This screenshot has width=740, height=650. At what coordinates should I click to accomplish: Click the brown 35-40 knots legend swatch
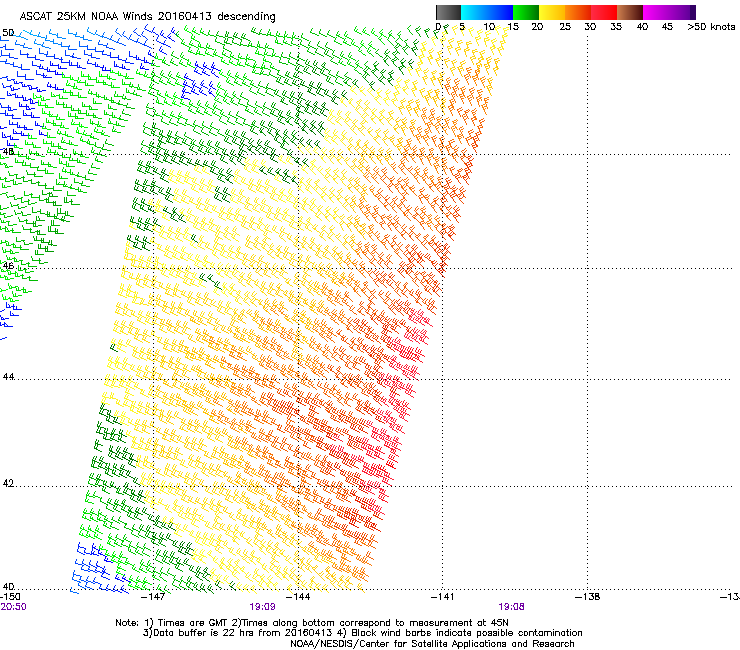[x=630, y=12]
